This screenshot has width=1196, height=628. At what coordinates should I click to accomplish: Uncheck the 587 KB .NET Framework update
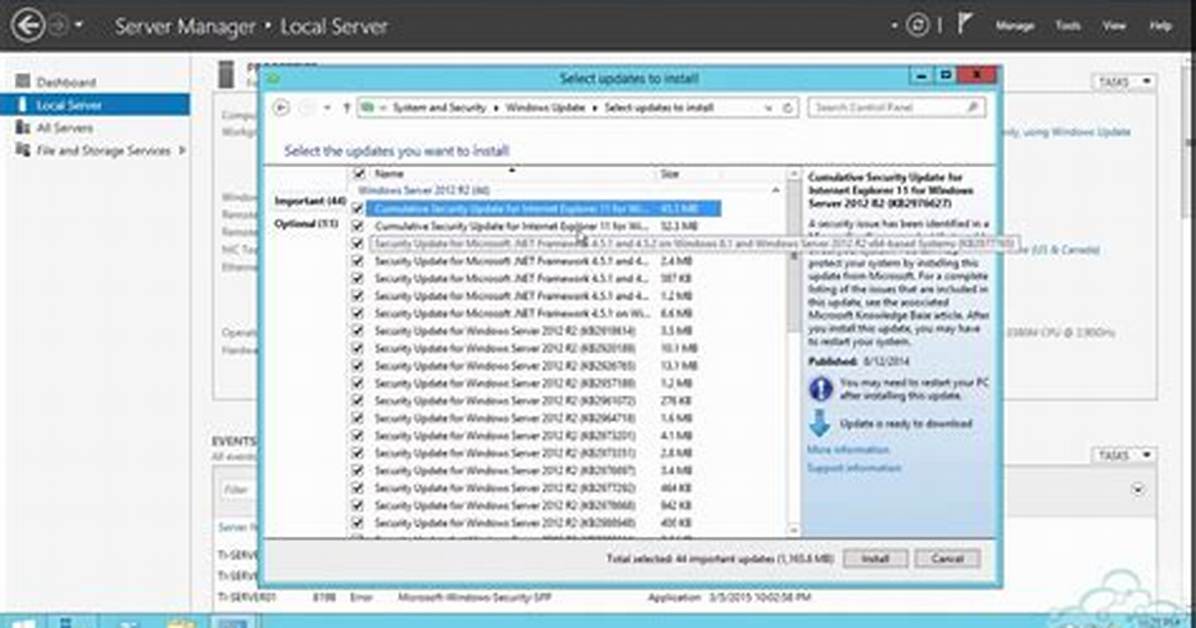tap(357, 279)
